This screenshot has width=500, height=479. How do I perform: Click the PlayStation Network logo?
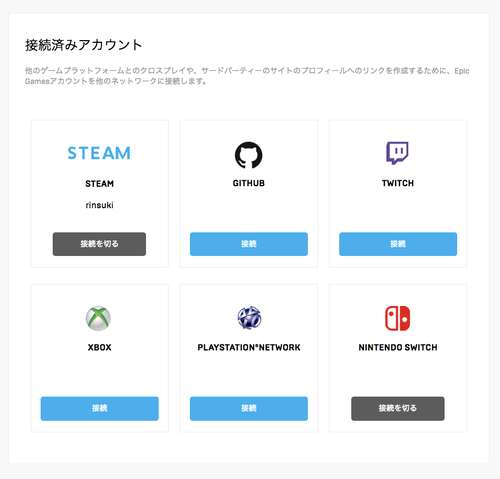click(x=249, y=318)
